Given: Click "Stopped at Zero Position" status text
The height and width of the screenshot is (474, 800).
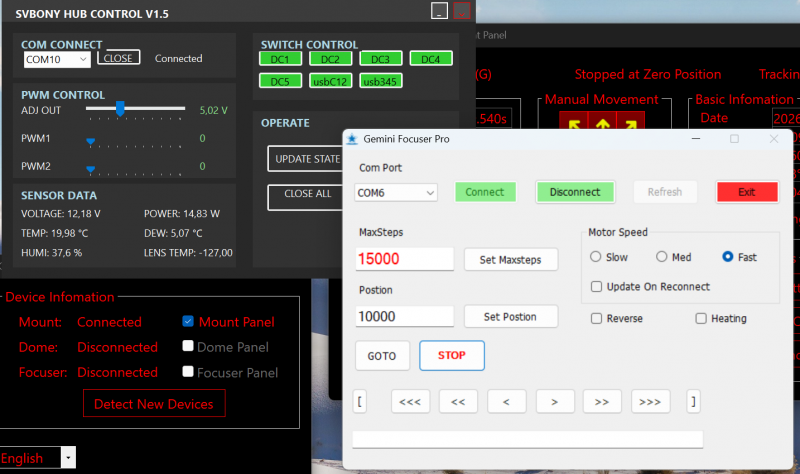Looking at the screenshot, I should coord(648,74).
